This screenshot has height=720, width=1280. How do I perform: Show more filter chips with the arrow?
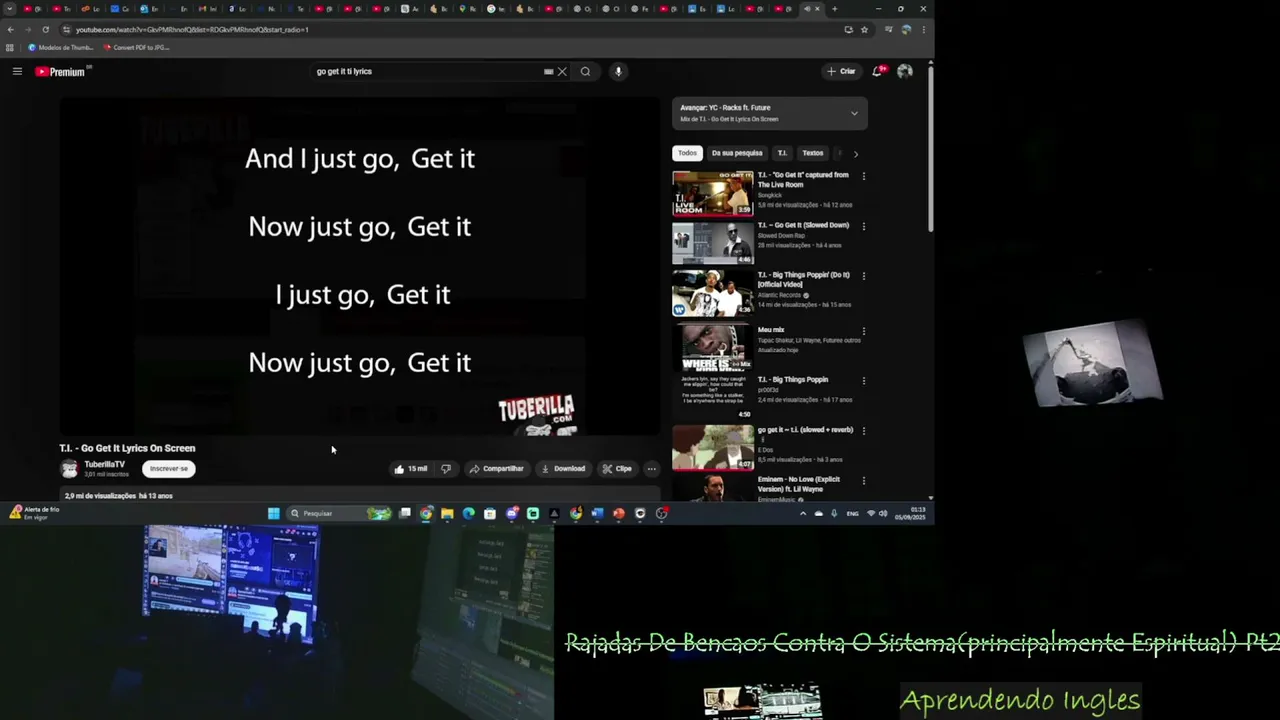pos(855,153)
